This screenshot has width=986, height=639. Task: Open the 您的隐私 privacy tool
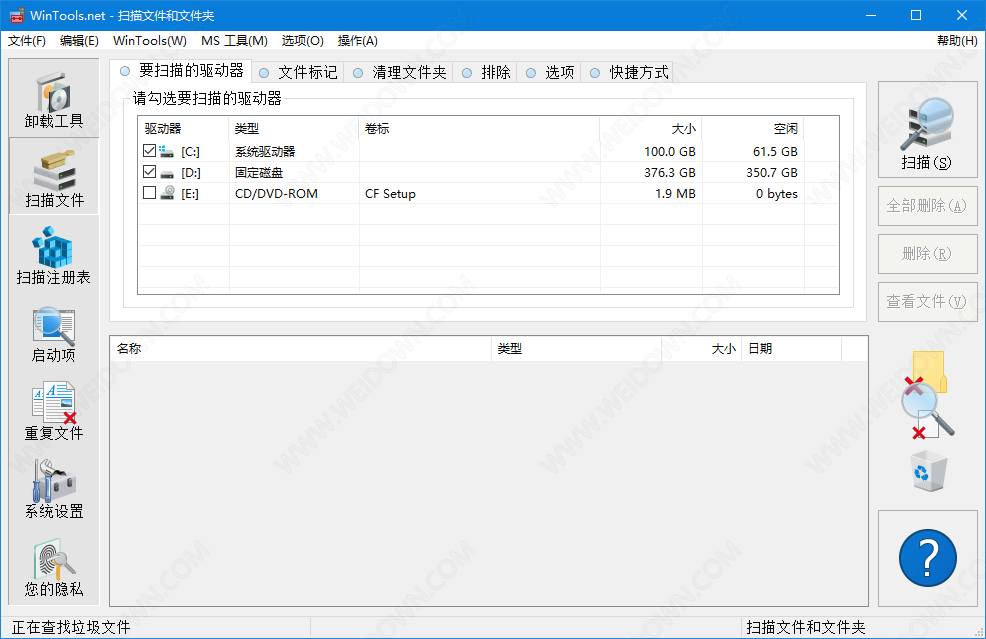click(53, 568)
